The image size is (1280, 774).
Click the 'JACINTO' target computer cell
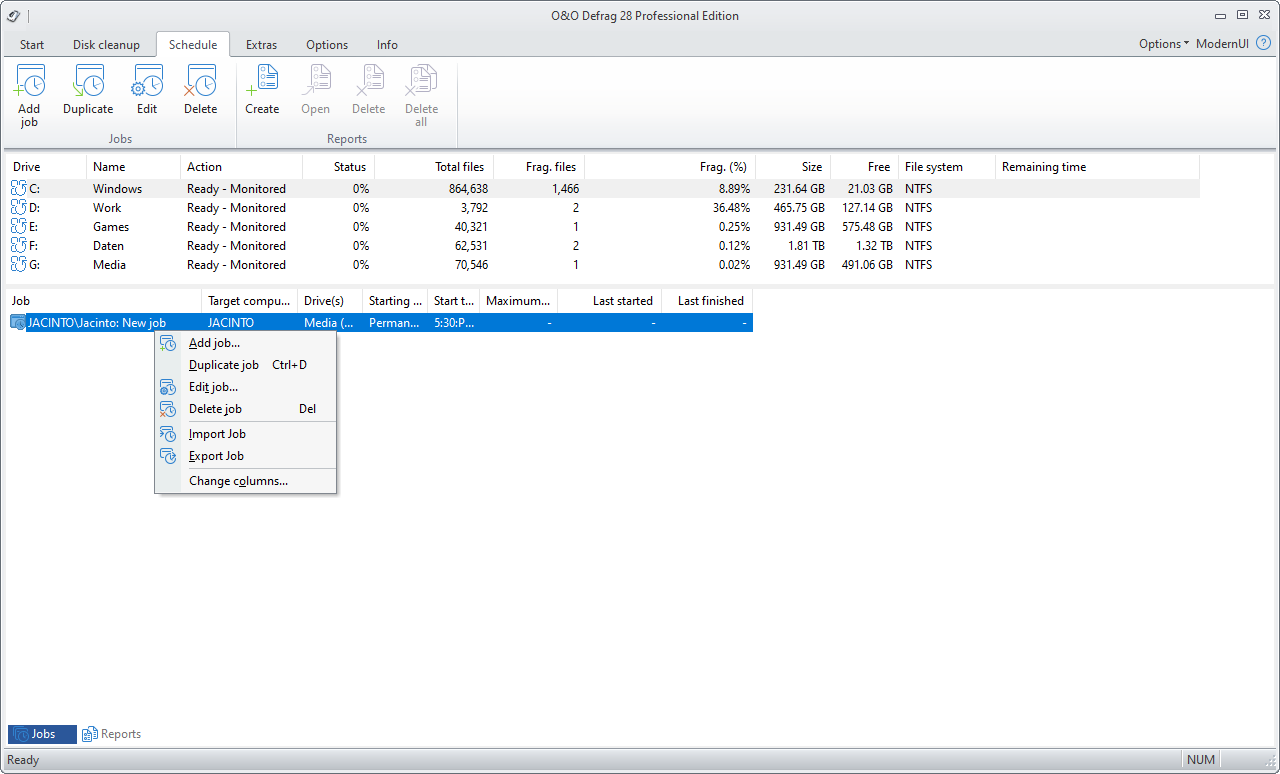(x=231, y=323)
